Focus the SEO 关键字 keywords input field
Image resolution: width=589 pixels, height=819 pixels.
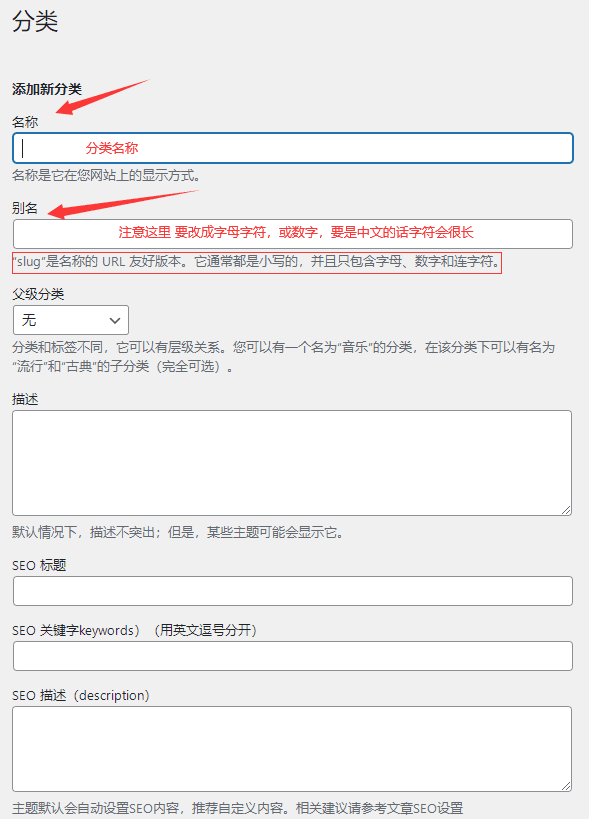(x=293, y=656)
